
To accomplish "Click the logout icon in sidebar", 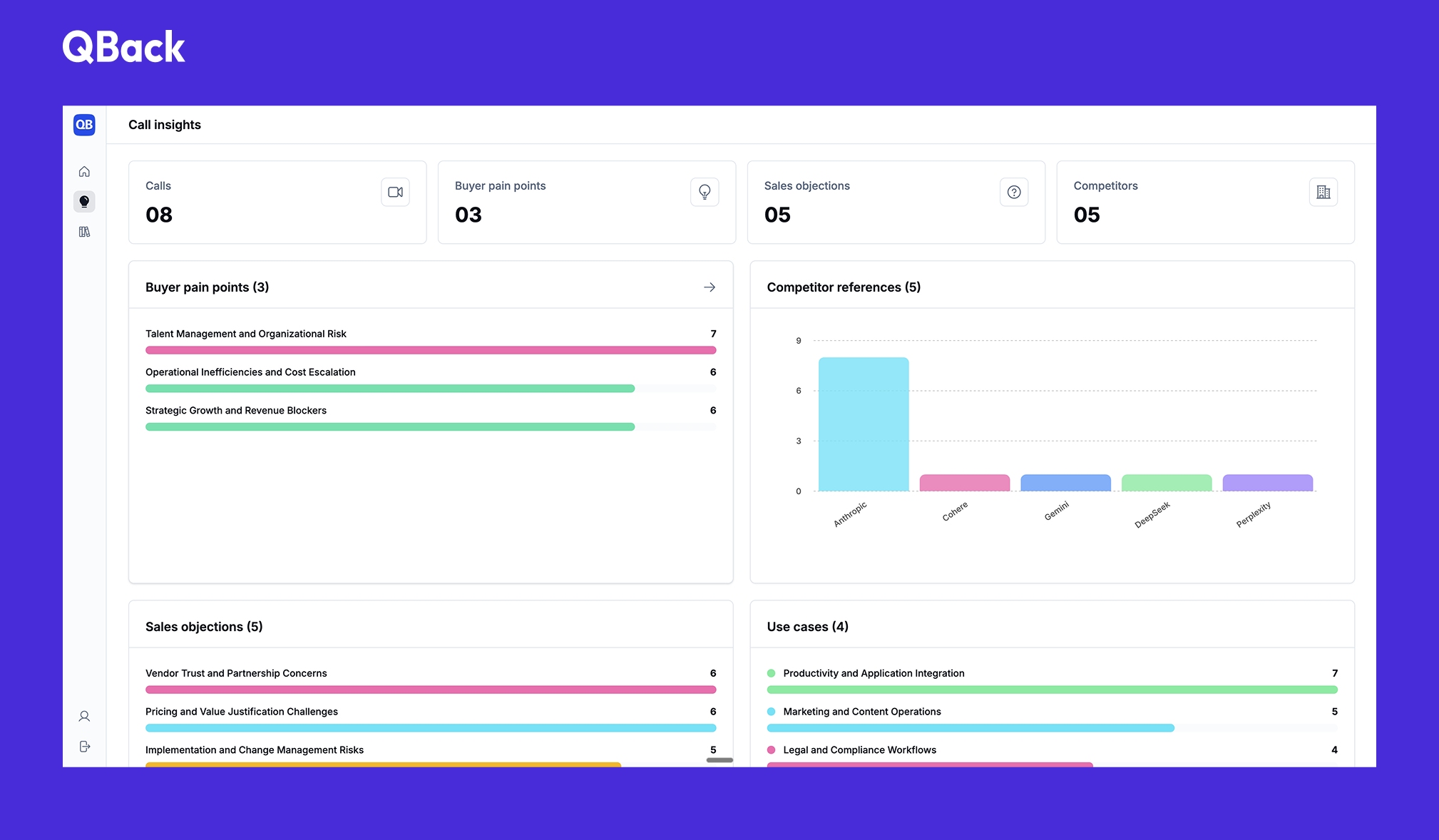I will click(84, 747).
